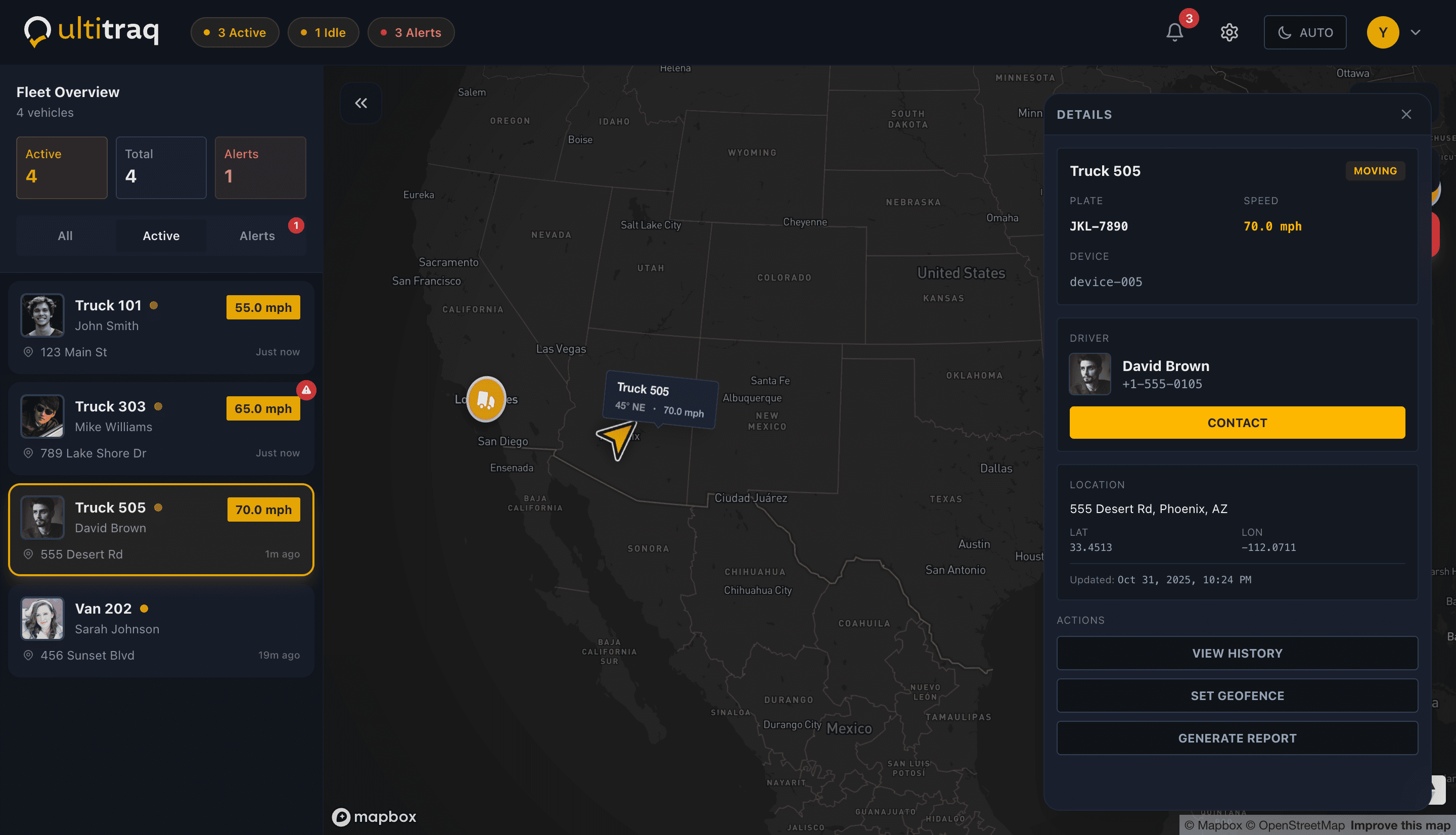The image size is (1456, 835).
Task: Toggle the 3 Active status filter
Action: pyautogui.click(x=235, y=32)
